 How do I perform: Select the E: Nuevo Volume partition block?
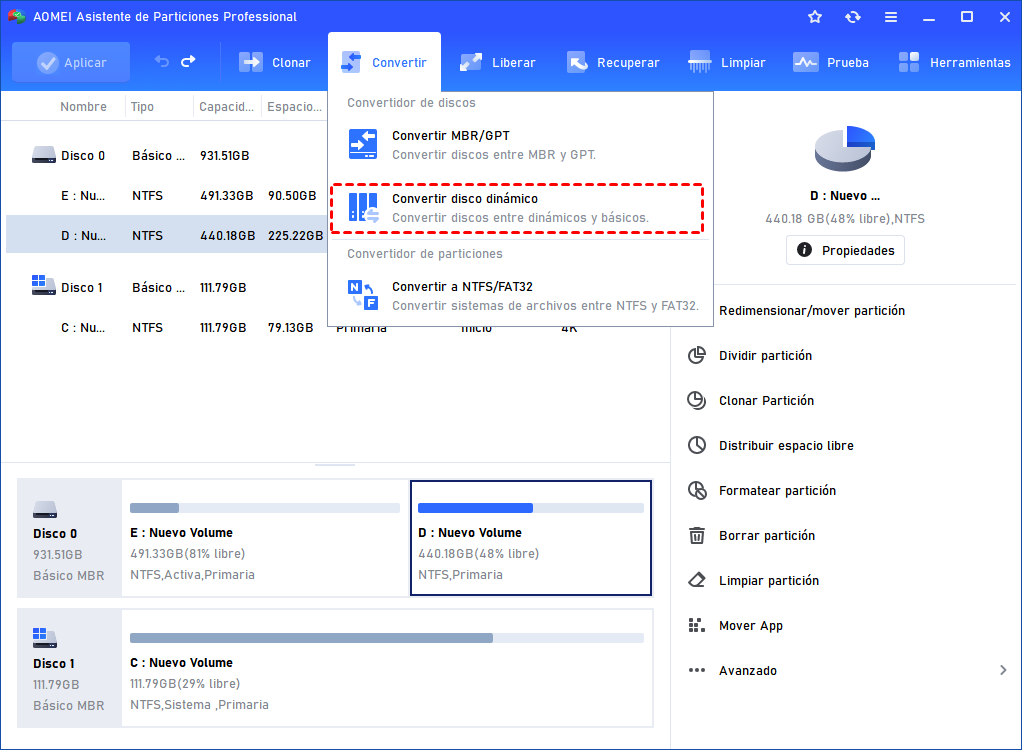click(265, 539)
